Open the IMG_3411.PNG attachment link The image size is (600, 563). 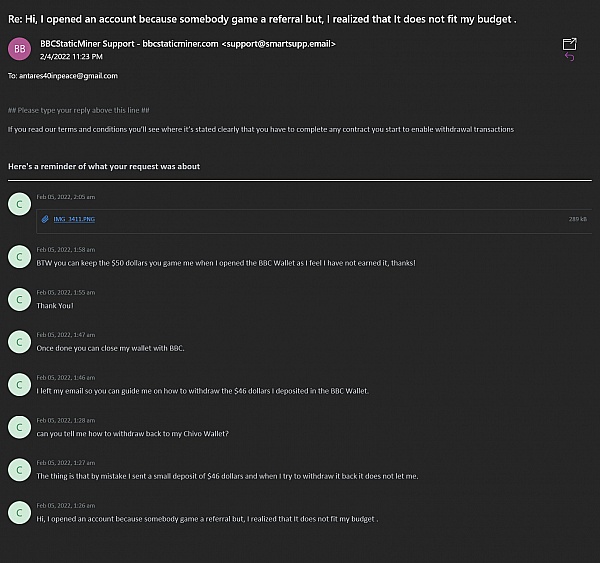point(74,219)
